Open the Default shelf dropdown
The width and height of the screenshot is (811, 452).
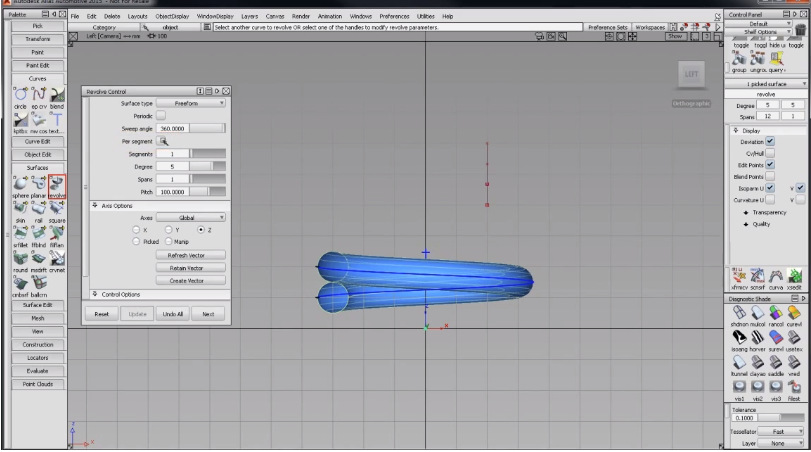click(767, 23)
